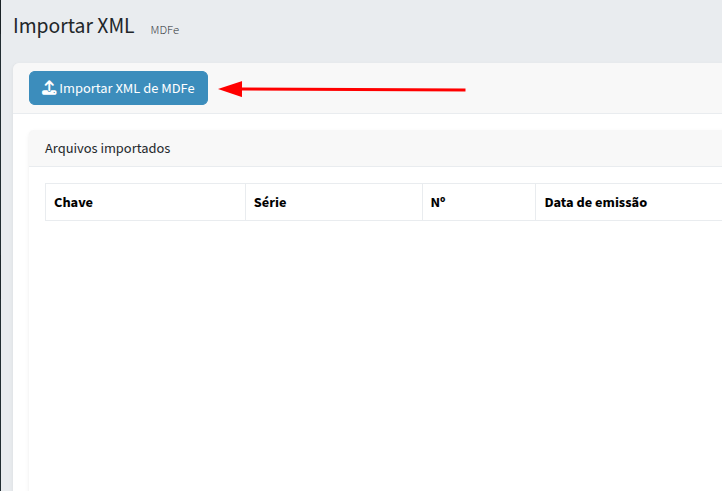Click the "Nº" column header
Image resolution: width=722 pixels, height=491 pixels.
point(438,202)
